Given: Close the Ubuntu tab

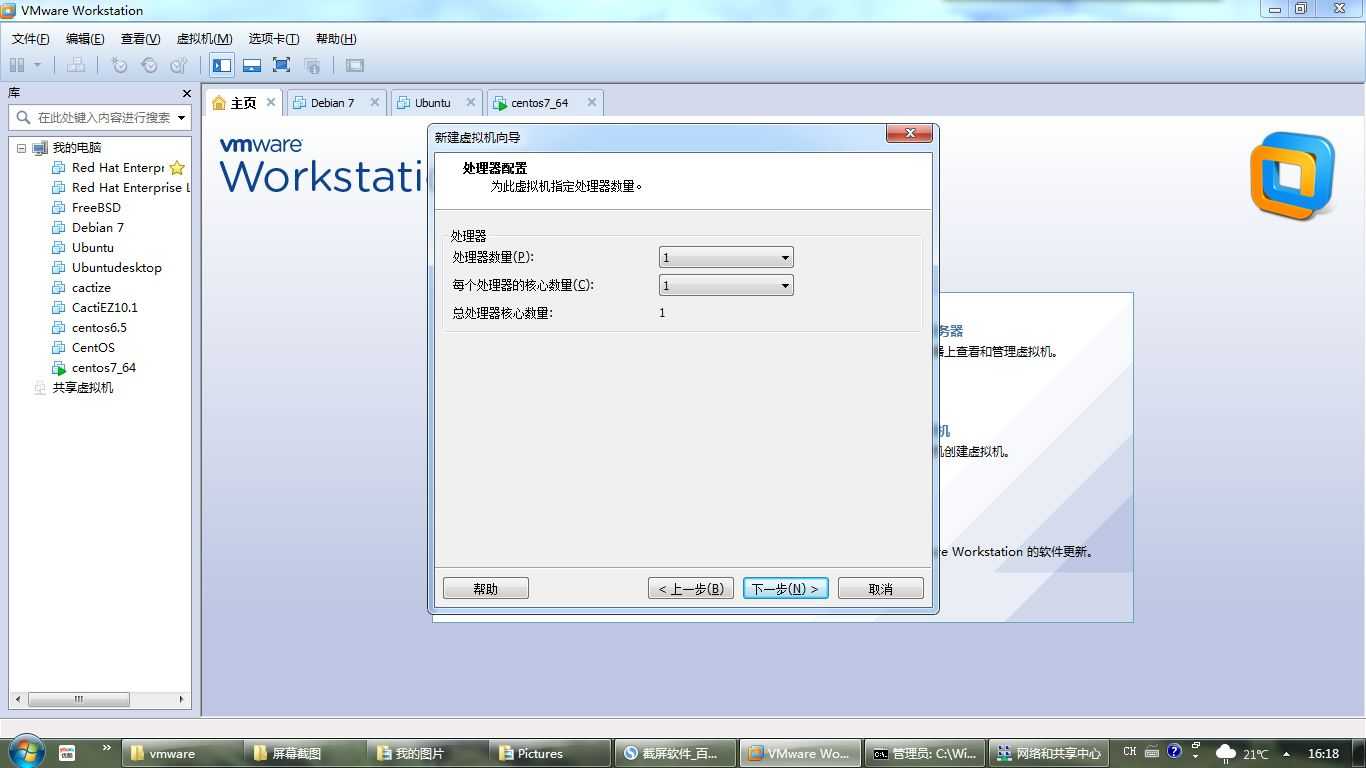Looking at the screenshot, I should (x=471, y=102).
